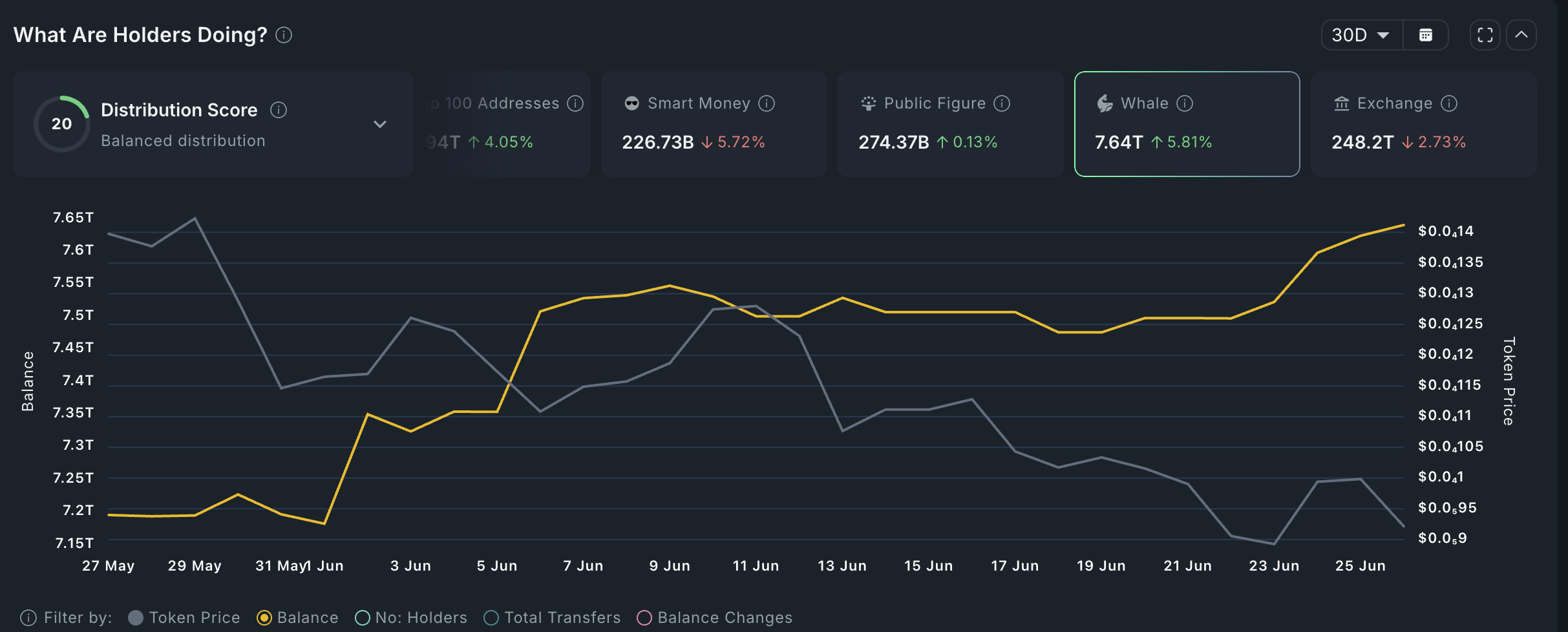Open the Smart Money holder card

(x=714, y=124)
